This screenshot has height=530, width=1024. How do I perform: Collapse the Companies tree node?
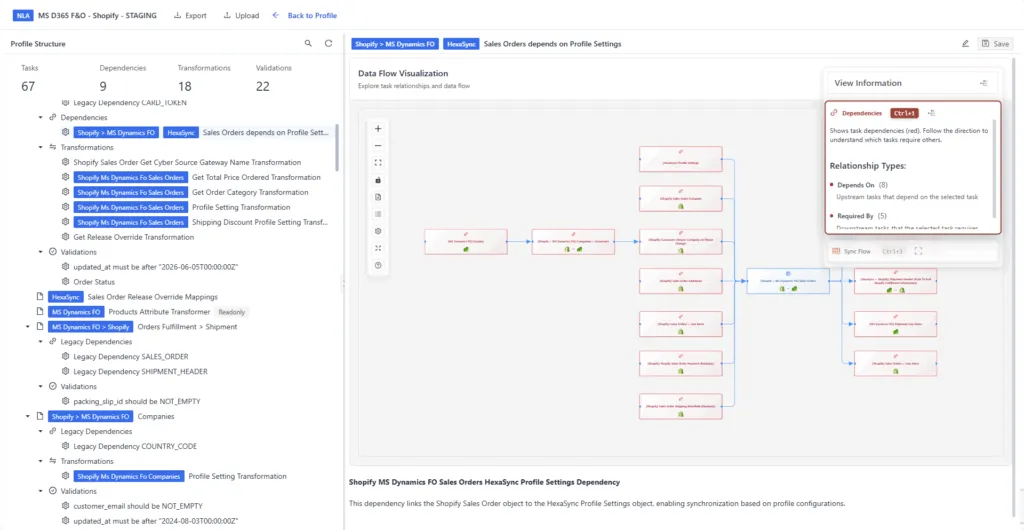(x=27, y=416)
